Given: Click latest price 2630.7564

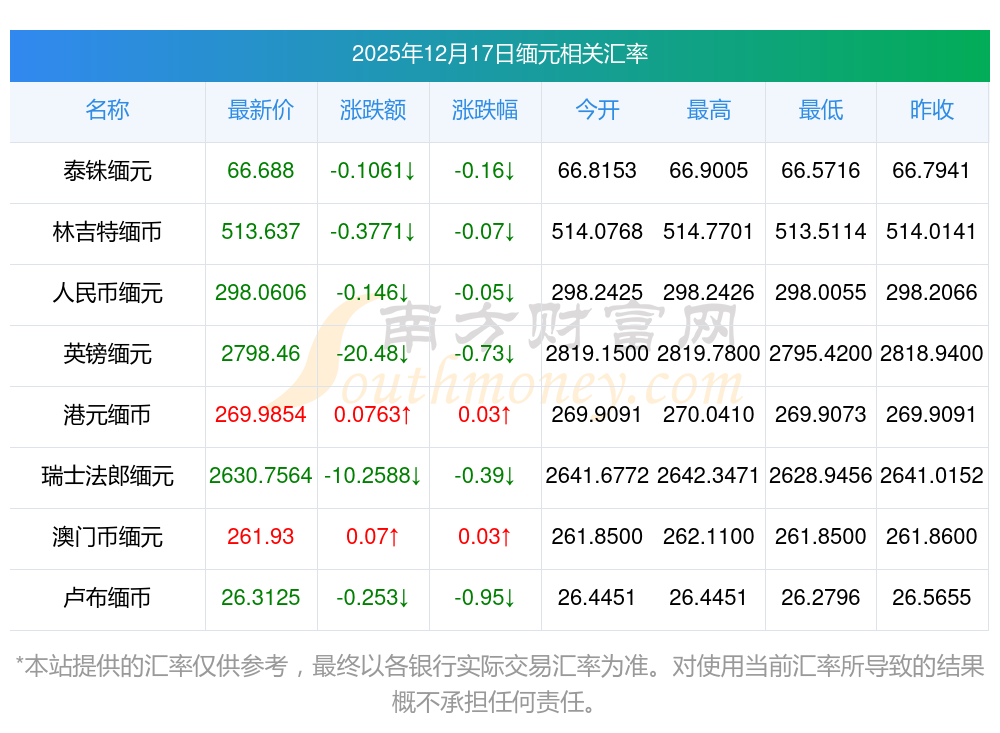Looking at the screenshot, I should (260, 475).
